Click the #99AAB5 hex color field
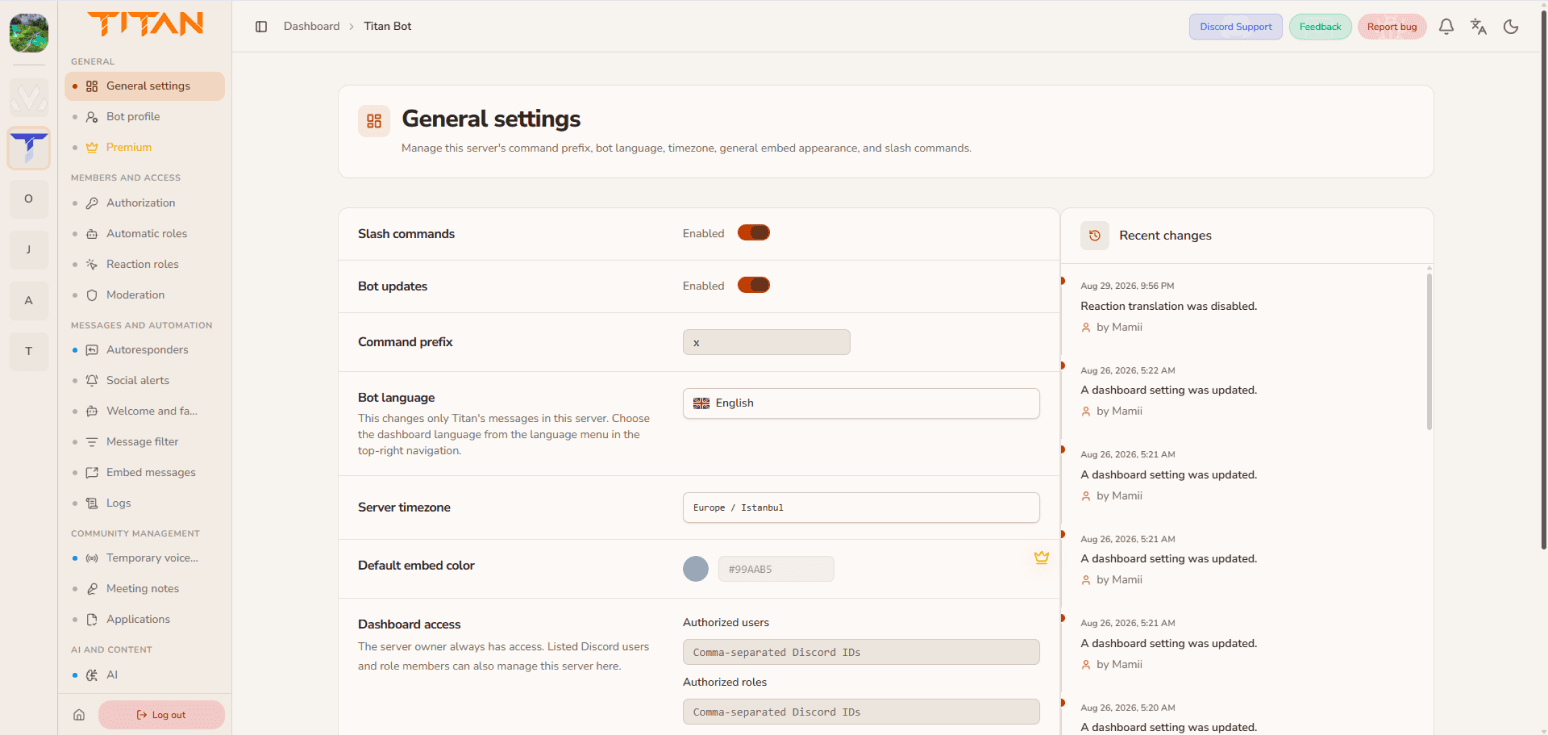Viewport: 1548px width, 735px height. pyautogui.click(x=776, y=569)
